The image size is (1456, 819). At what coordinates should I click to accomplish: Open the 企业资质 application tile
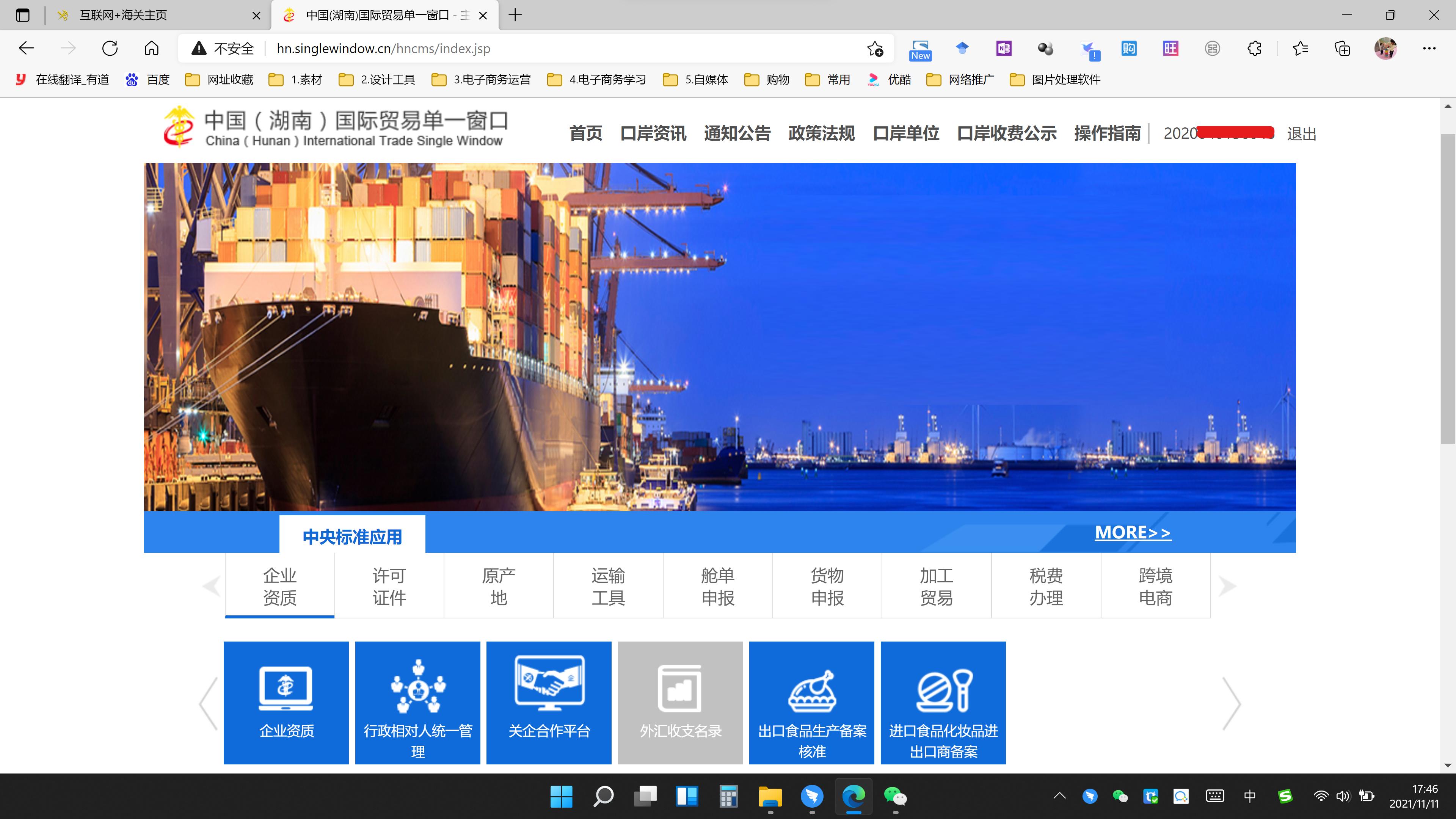click(286, 702)
